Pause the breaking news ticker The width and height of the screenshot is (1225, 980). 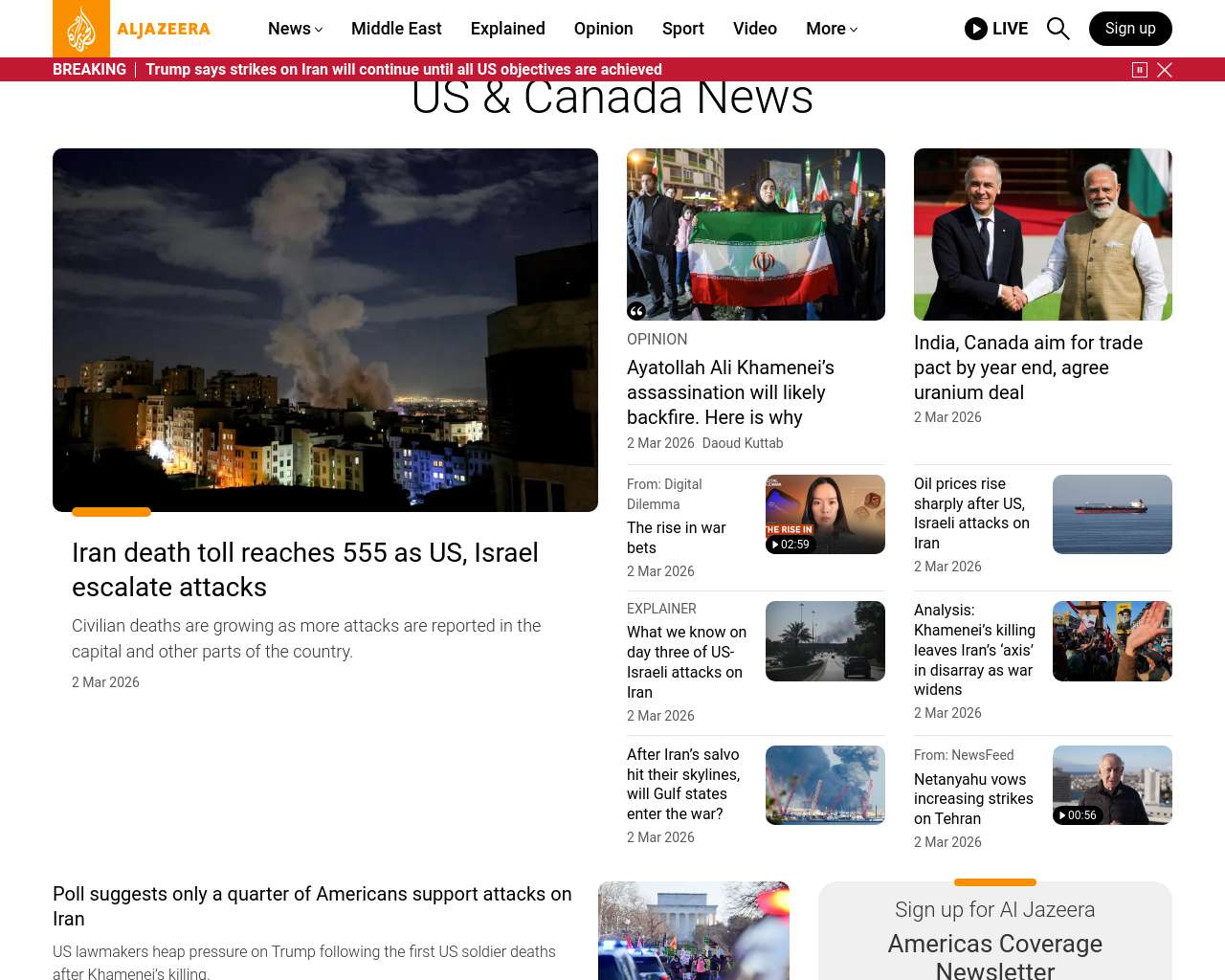(1139, 70)
